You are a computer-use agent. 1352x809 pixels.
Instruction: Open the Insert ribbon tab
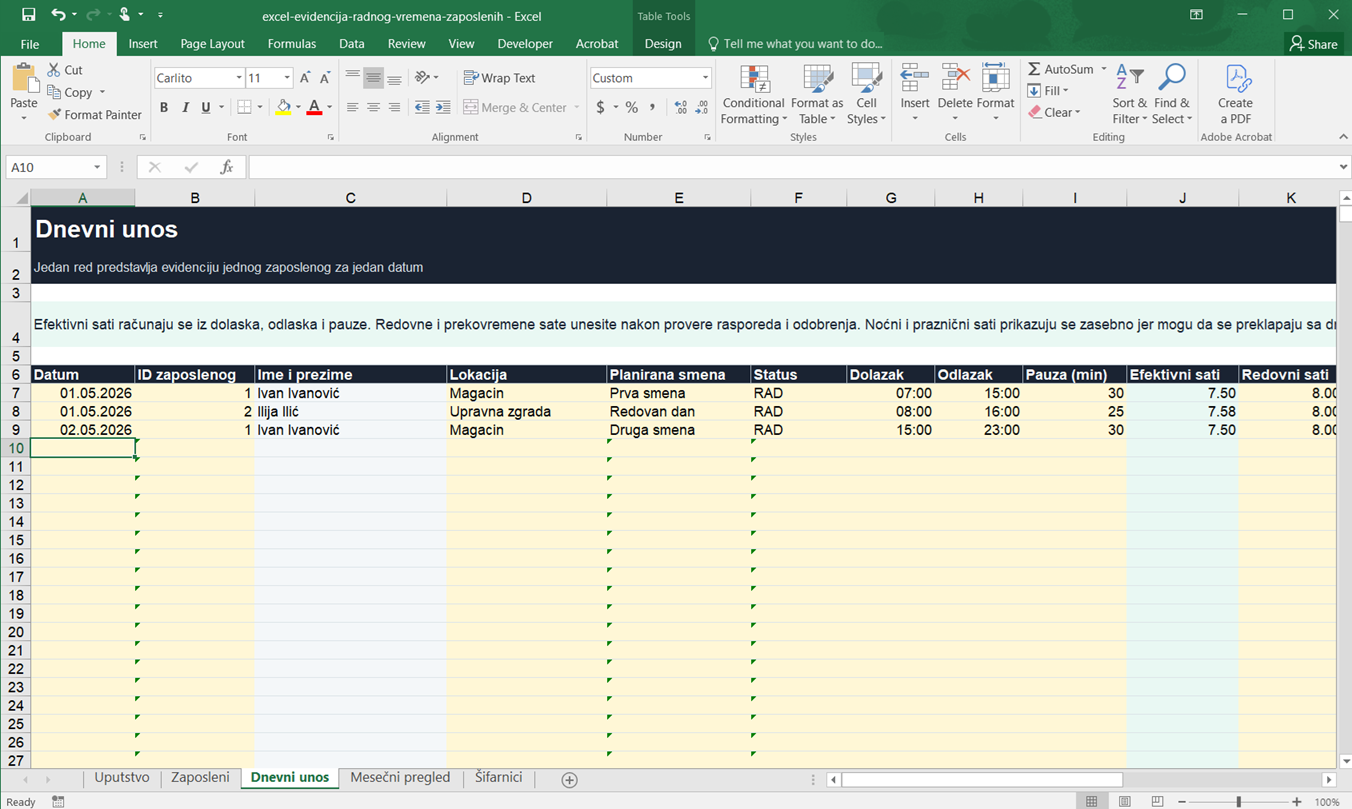[x=143, y=44]
